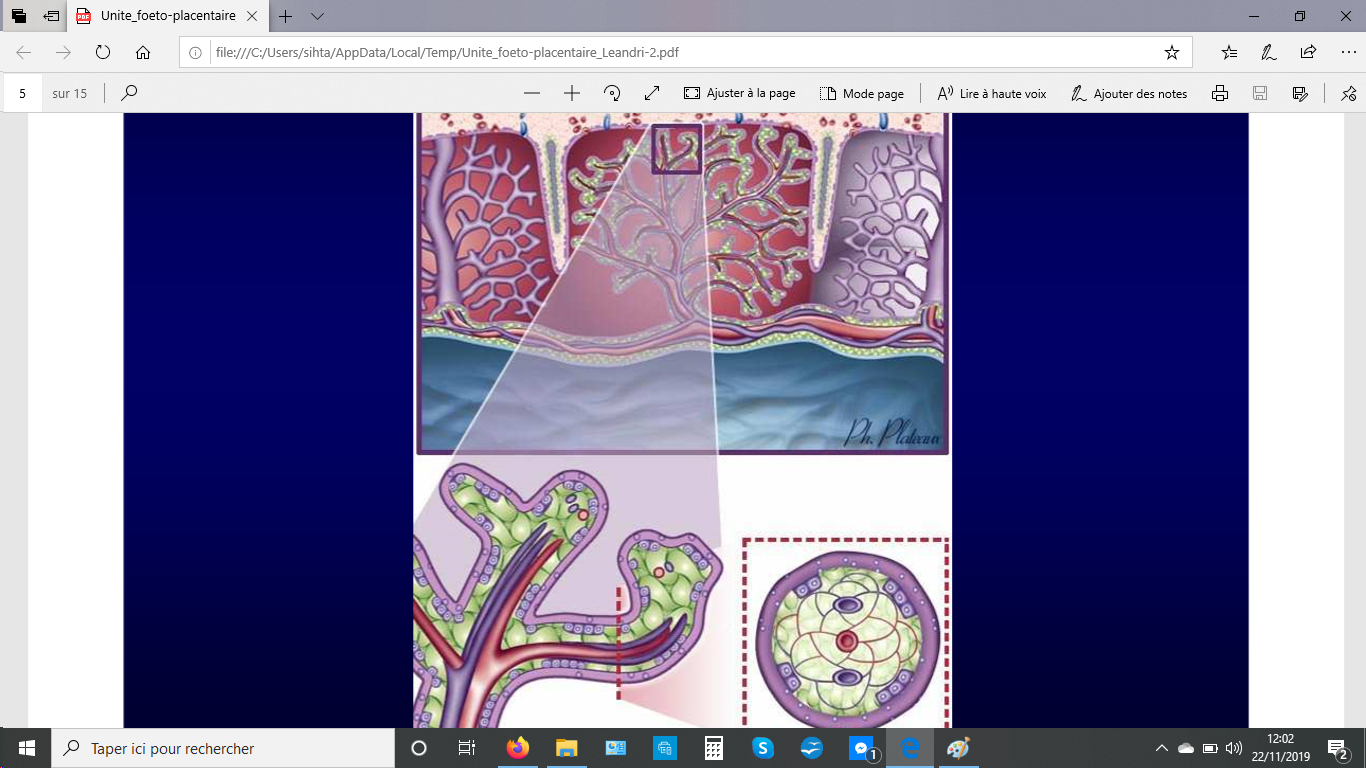The width and height of the screenshot is (1366, 768).
Task: Click Ajuster à la page
Action: click(740, 93)
